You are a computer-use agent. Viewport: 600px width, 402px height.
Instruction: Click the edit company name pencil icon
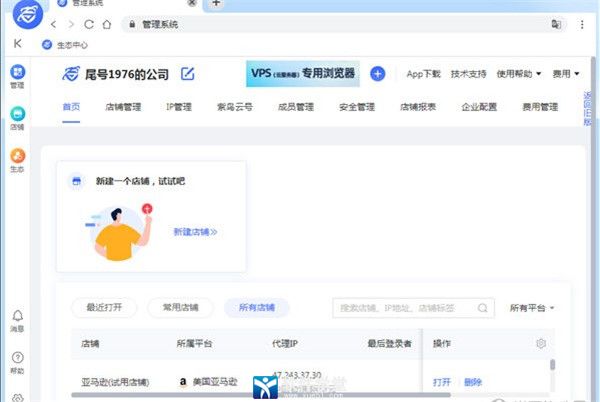click(x=187, y=74)
